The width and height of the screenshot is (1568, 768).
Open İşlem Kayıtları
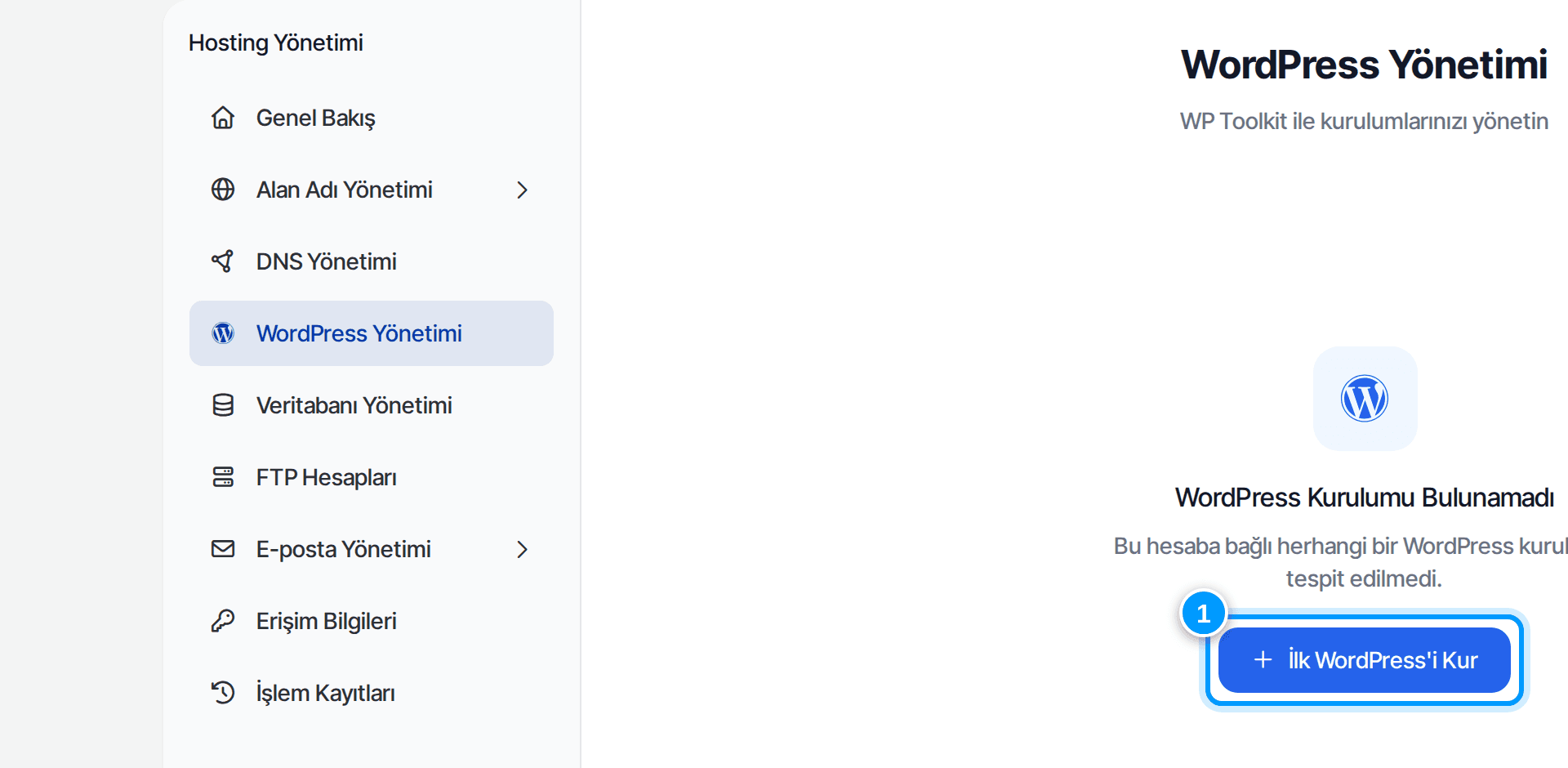coord(372,693)
